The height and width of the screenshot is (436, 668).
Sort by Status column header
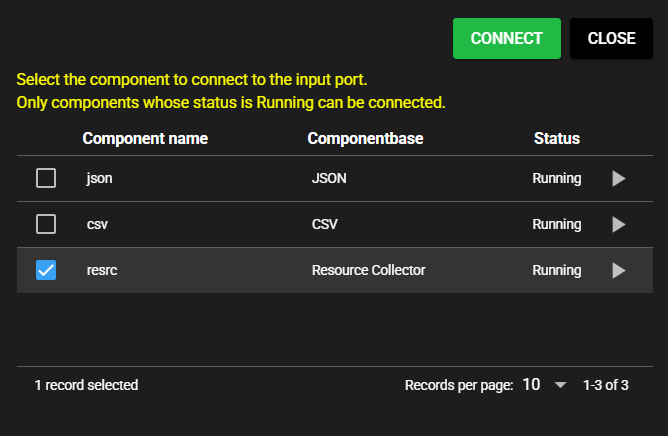(x=556, y=138)
